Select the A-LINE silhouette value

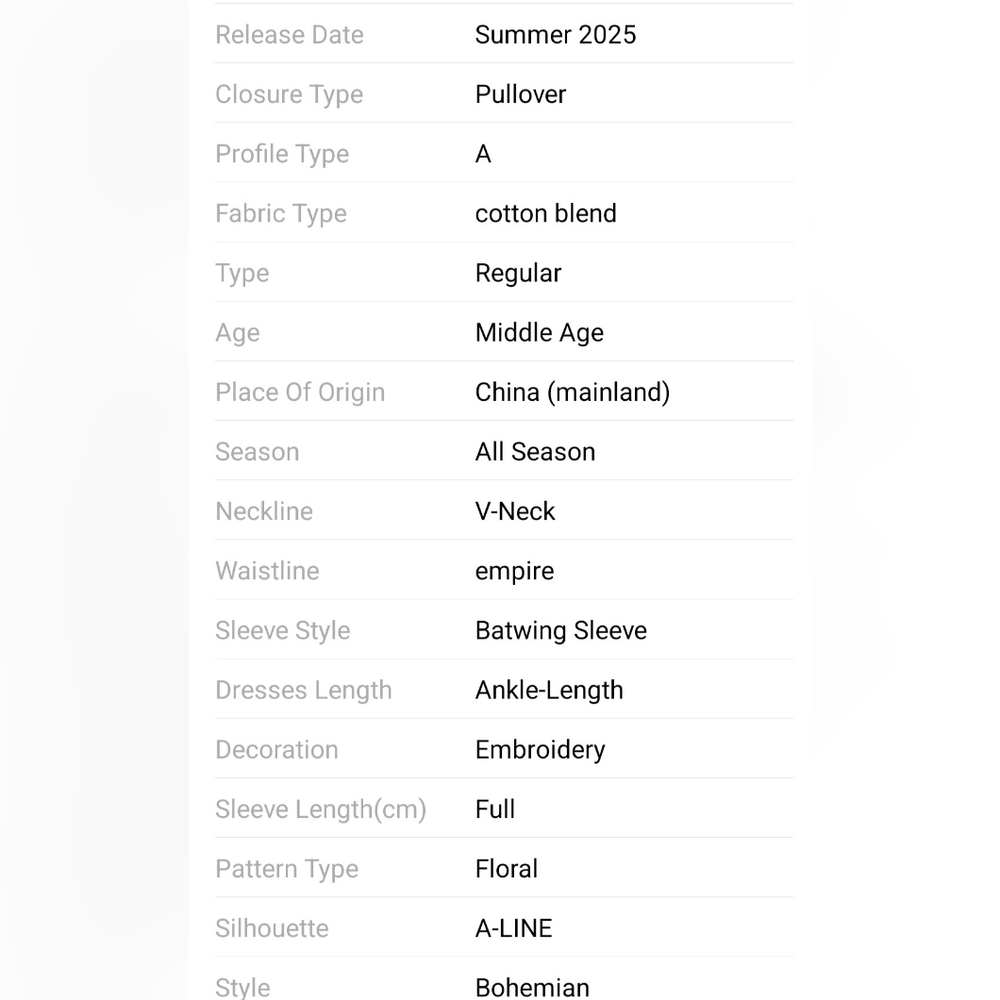tap(513, 928)
